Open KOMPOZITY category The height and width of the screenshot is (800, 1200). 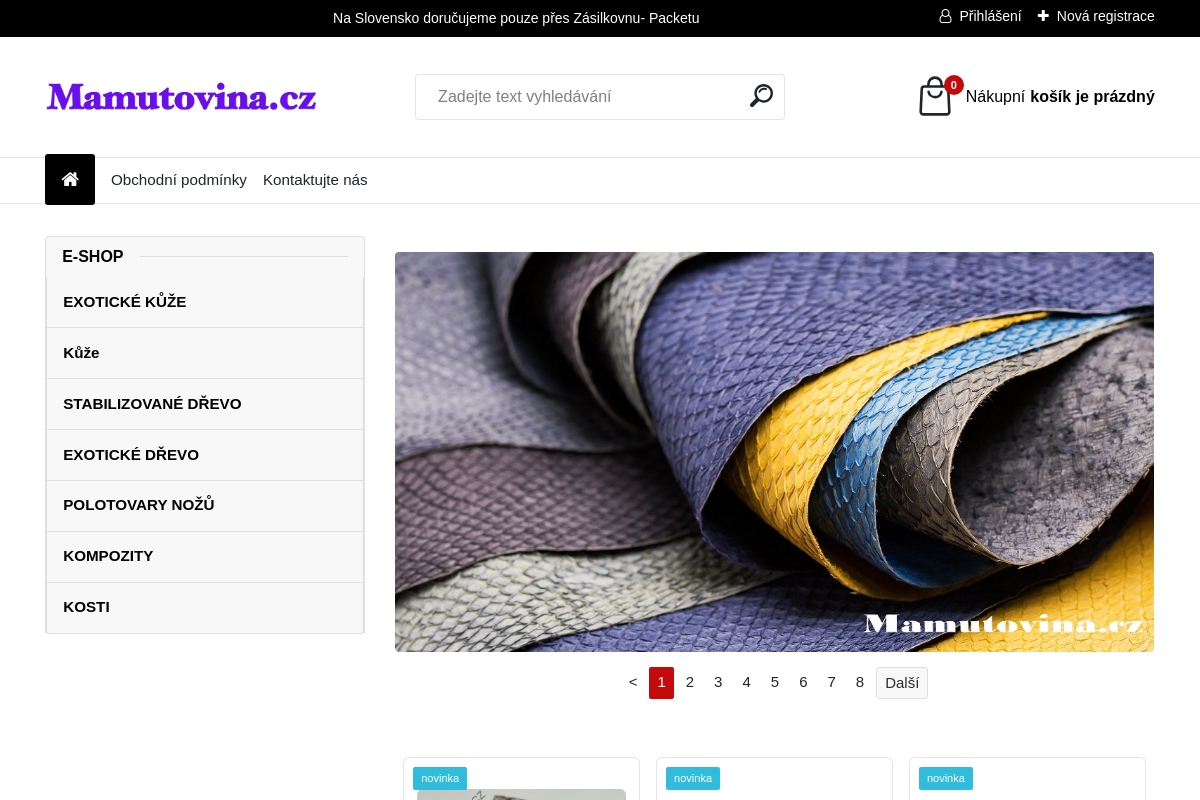click(x=108, y=556)
